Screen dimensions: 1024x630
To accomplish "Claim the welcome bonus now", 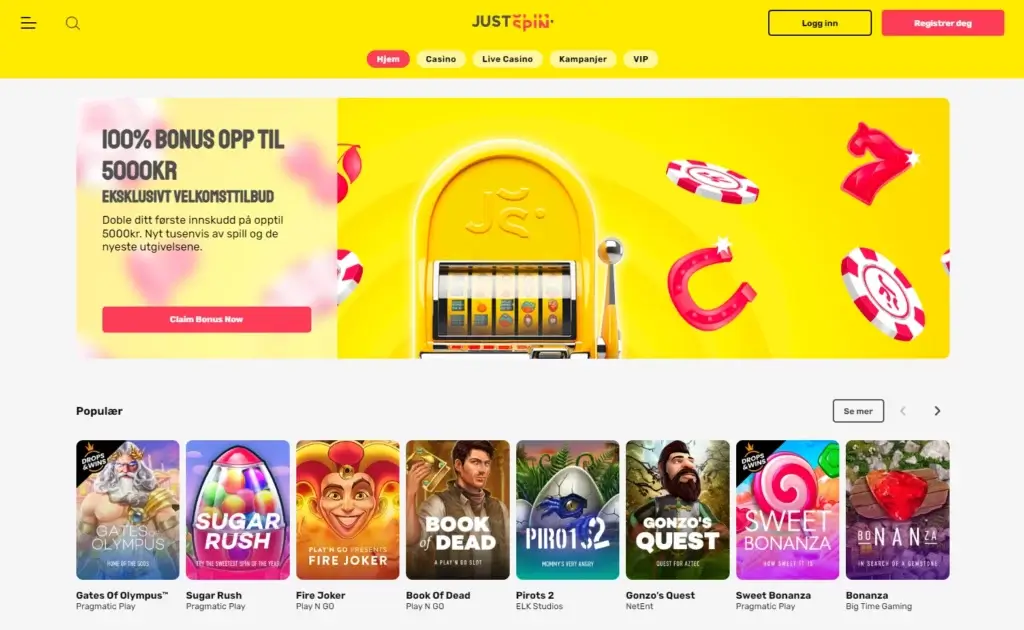I will 206,319.
